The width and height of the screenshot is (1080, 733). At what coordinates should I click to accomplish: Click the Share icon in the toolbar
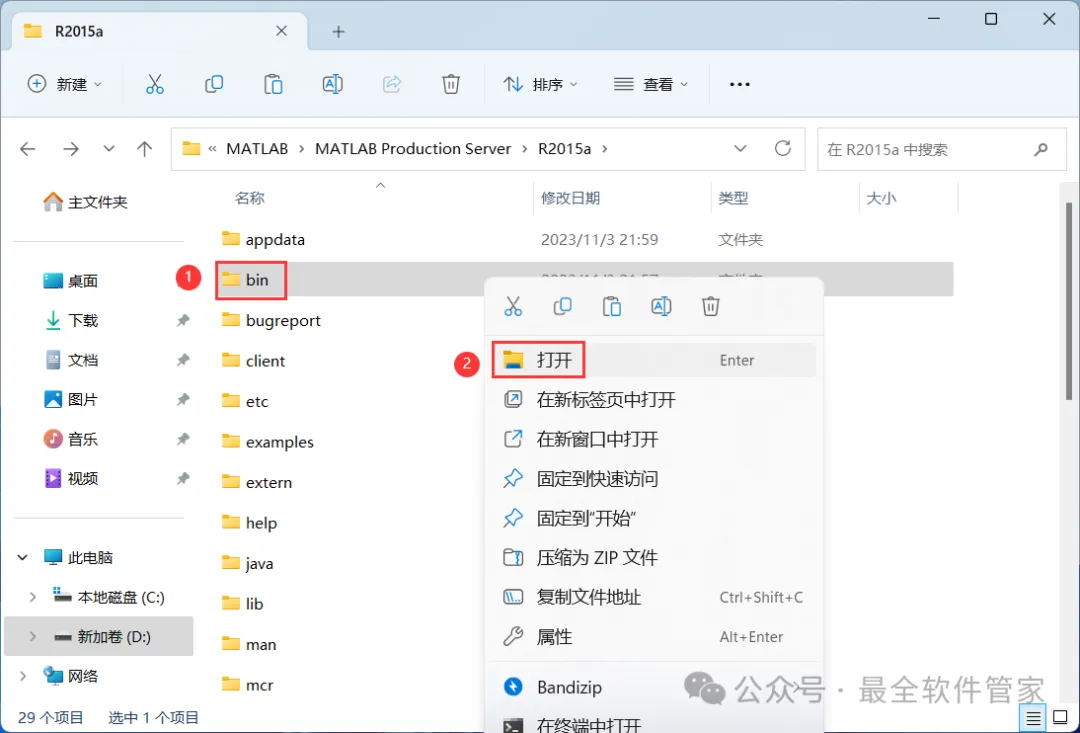point(392,84)
